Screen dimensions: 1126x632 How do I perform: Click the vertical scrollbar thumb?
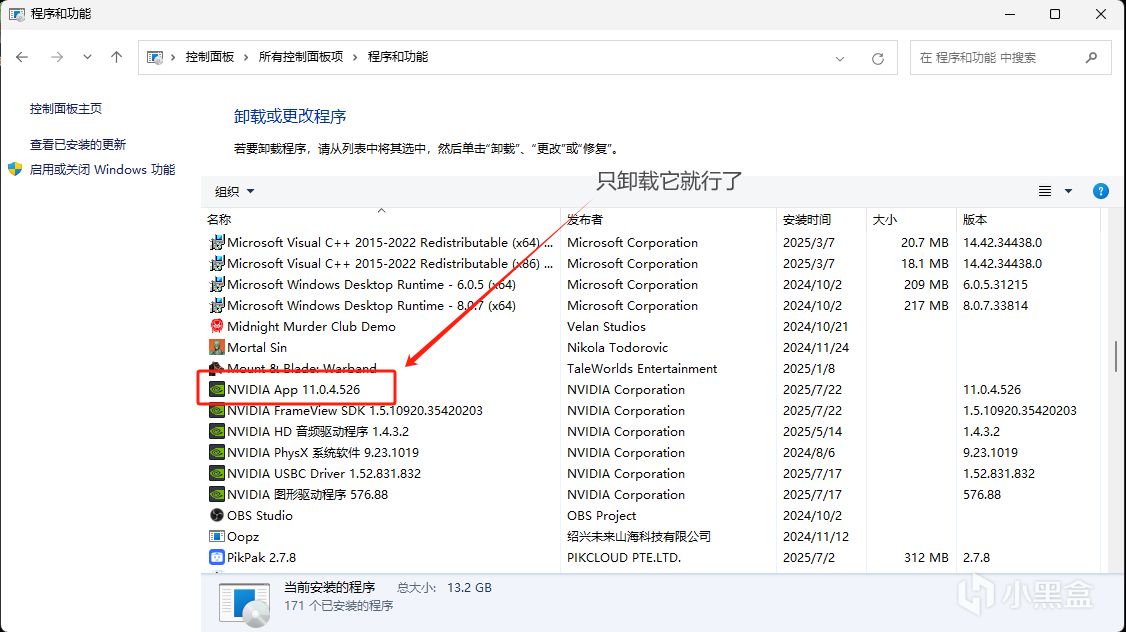click(x=1115, y=357)
